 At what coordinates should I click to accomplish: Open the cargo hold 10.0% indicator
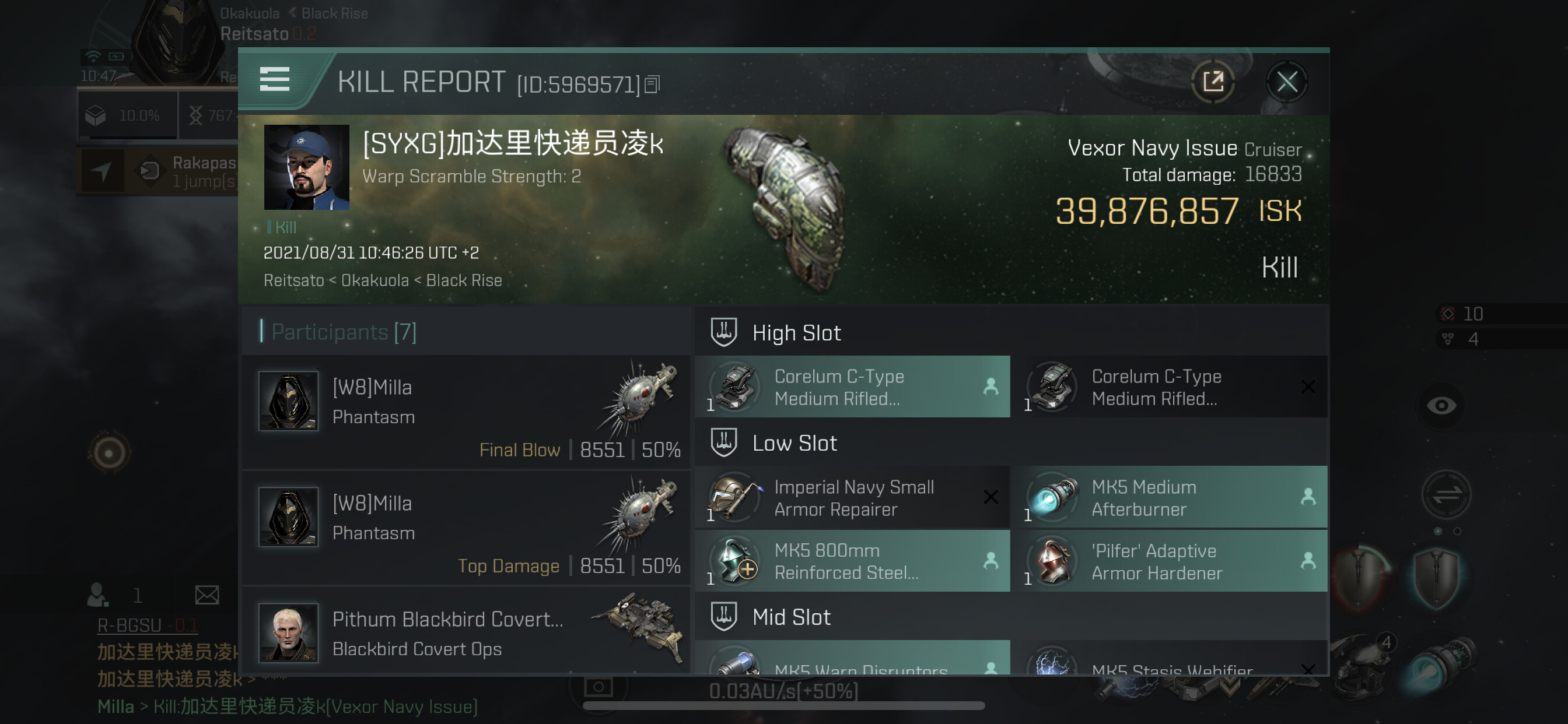(128, 115)
